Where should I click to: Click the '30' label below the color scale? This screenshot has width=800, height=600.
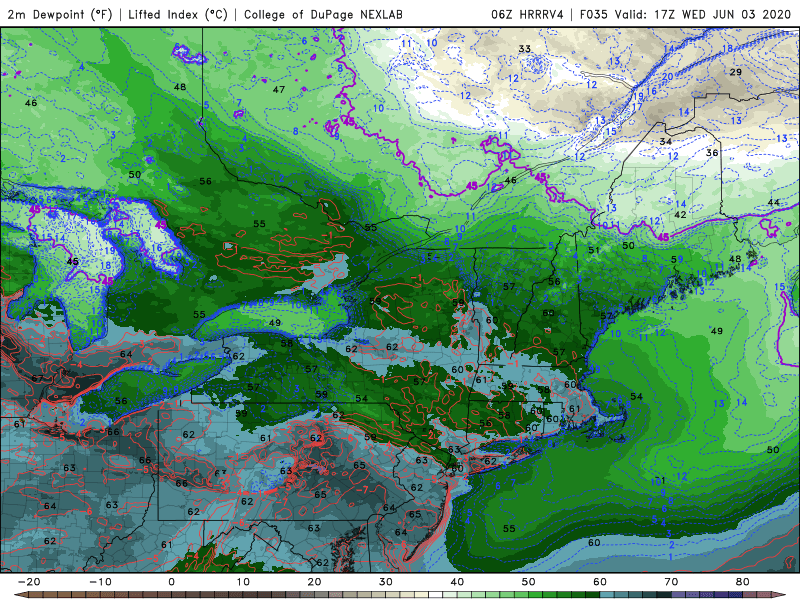pyautogui.click(x=386, y=582)
